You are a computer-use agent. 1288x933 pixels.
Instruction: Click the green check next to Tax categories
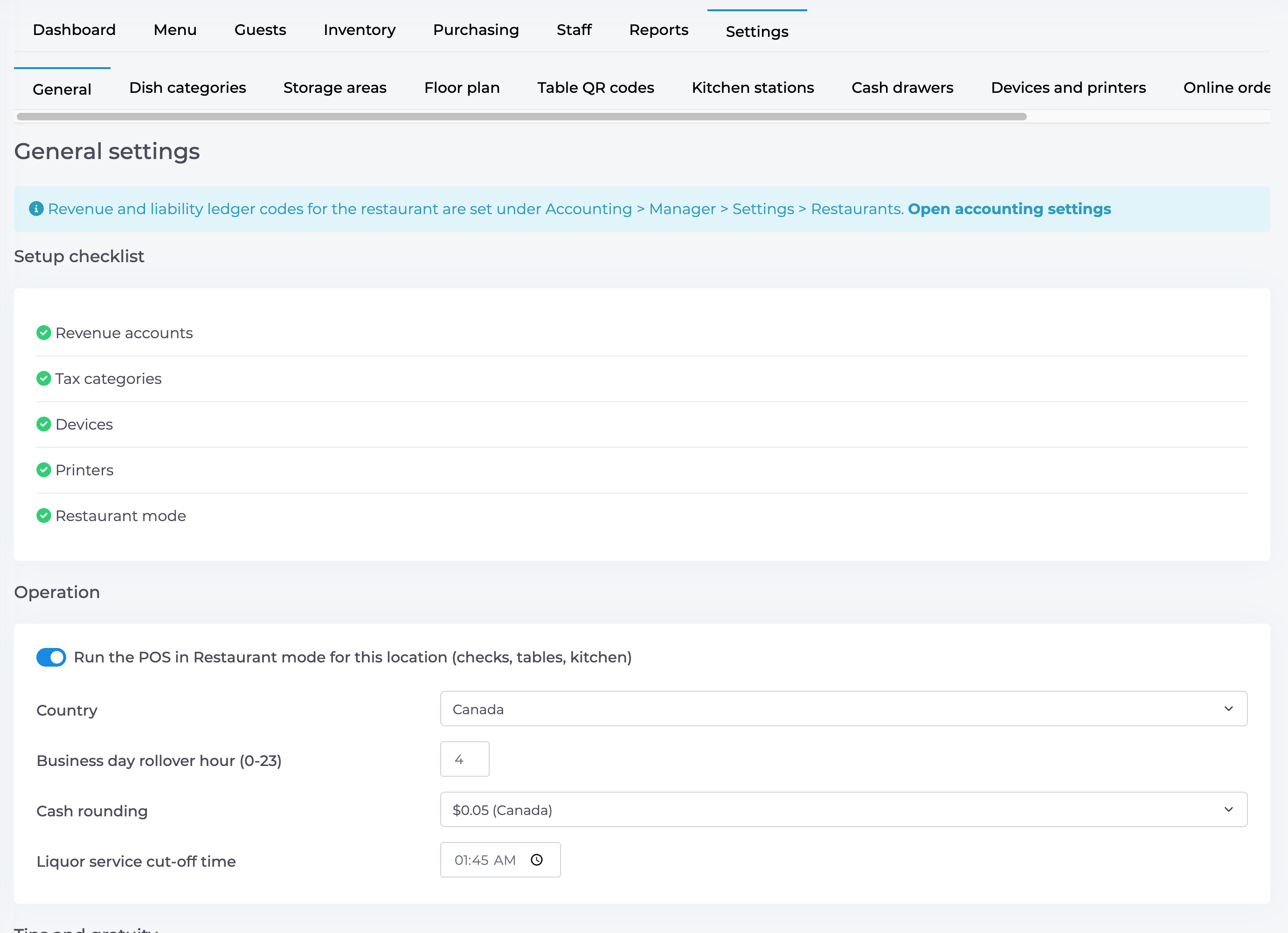click(44, 378)
